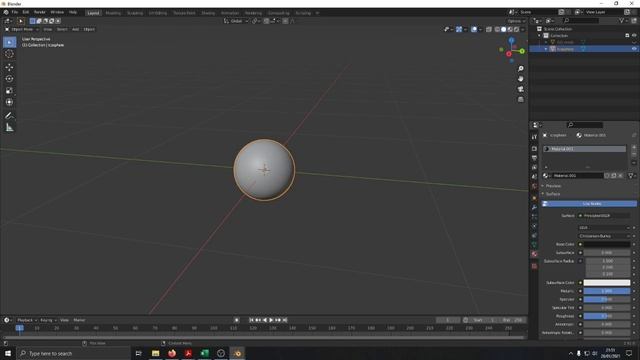This screenshot has width=640, height=360.
Task: Open the GGX distribution dropdown
Action: [x=604, y=227]
